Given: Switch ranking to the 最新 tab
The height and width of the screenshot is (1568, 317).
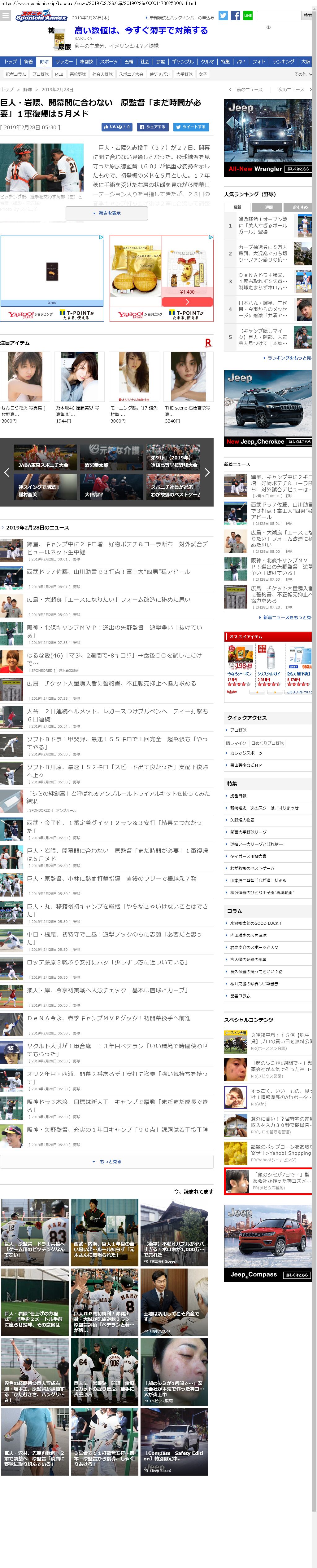Looking at the screenshot, I should [x=237, y=207].
